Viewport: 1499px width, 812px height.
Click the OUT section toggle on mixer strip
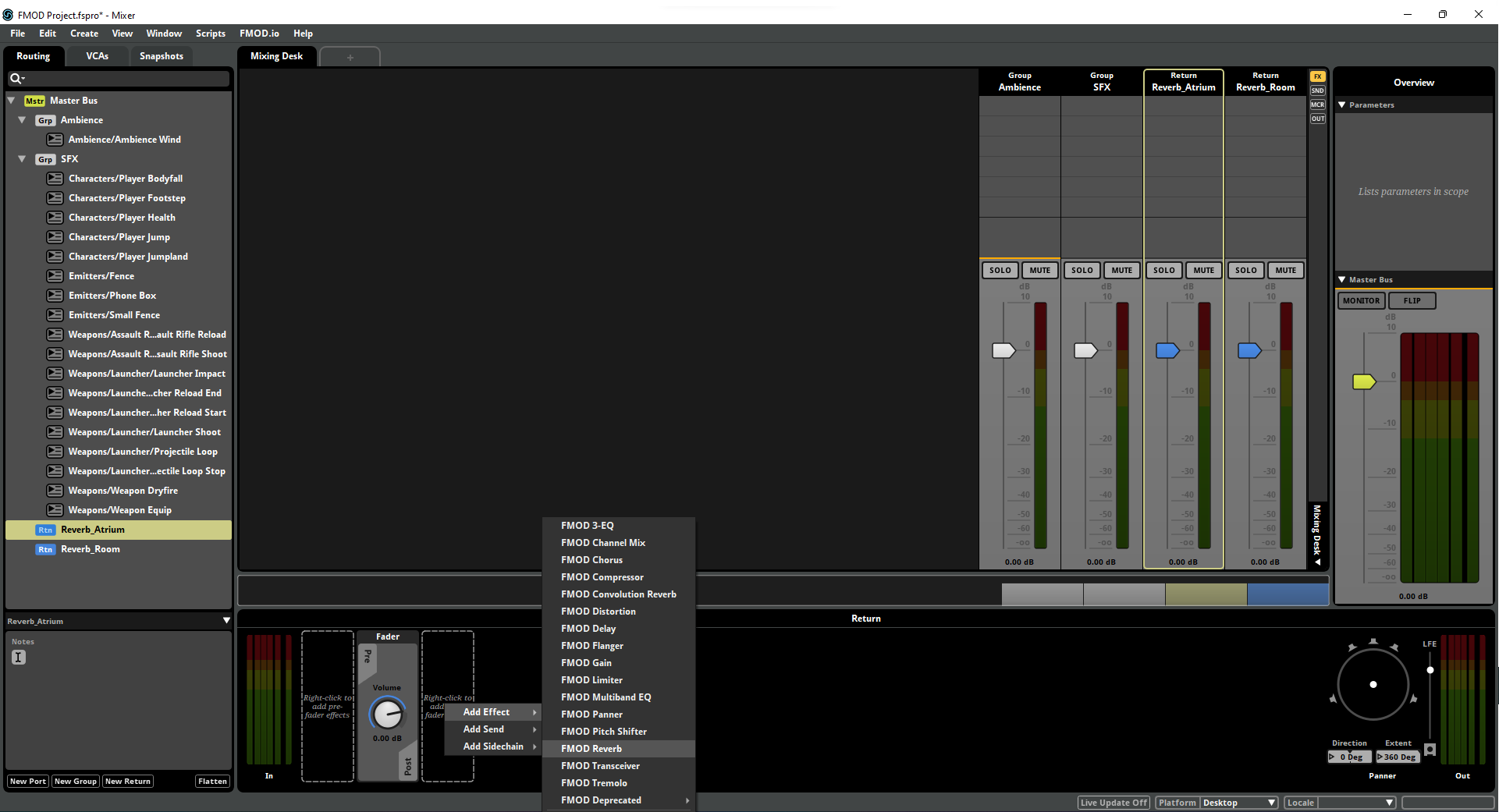[1318, 119]
